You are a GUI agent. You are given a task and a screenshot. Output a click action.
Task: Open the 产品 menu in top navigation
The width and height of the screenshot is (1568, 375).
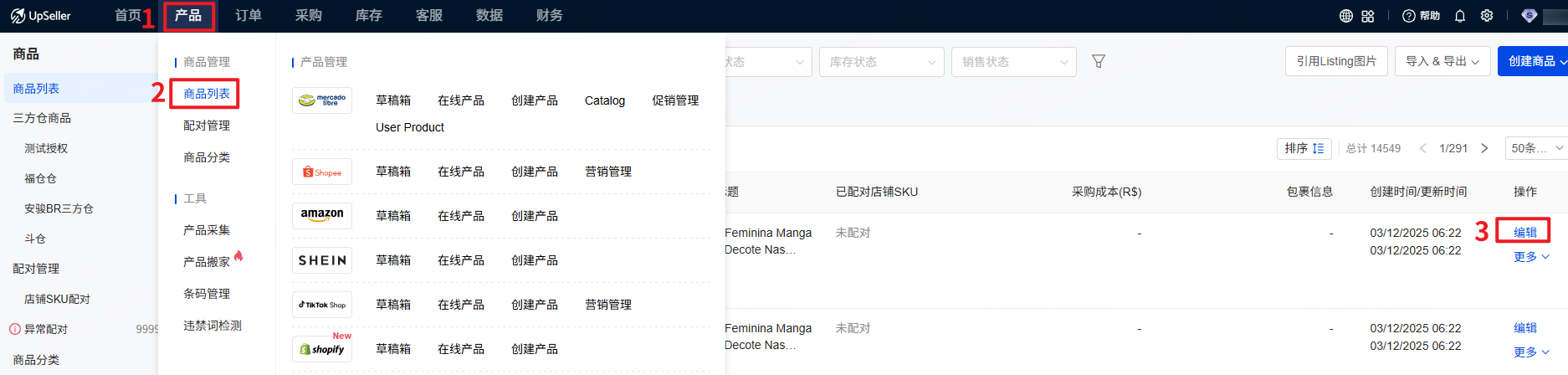[188, 16]
